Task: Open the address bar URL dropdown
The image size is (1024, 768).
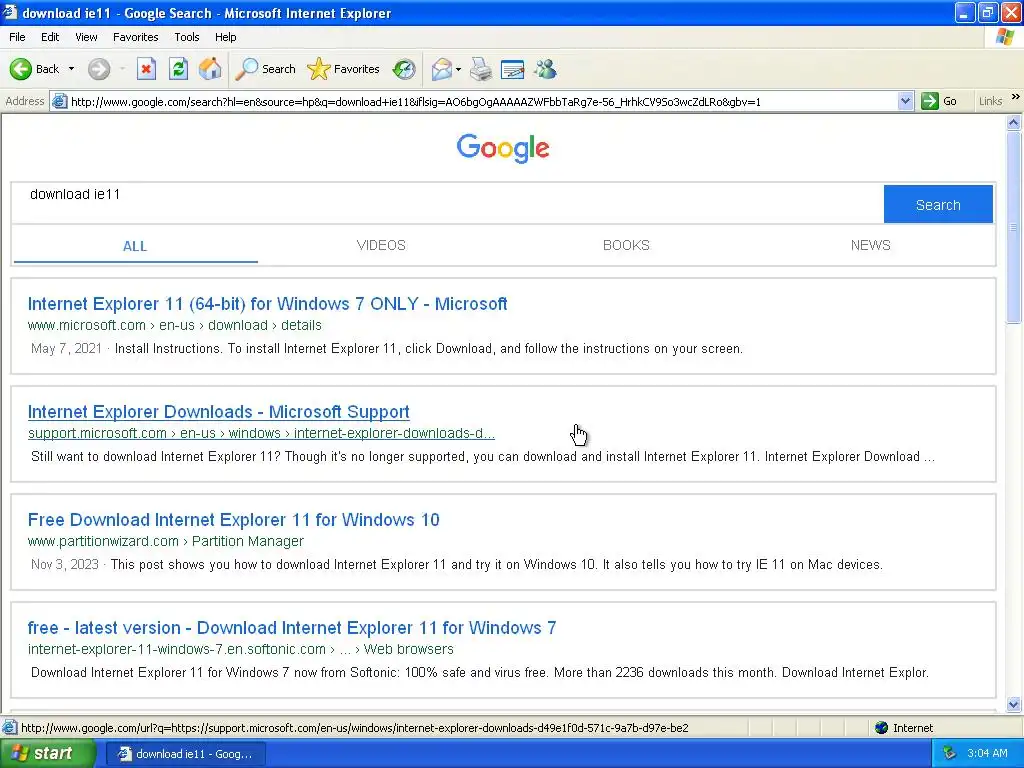Action: click(905, 101)
